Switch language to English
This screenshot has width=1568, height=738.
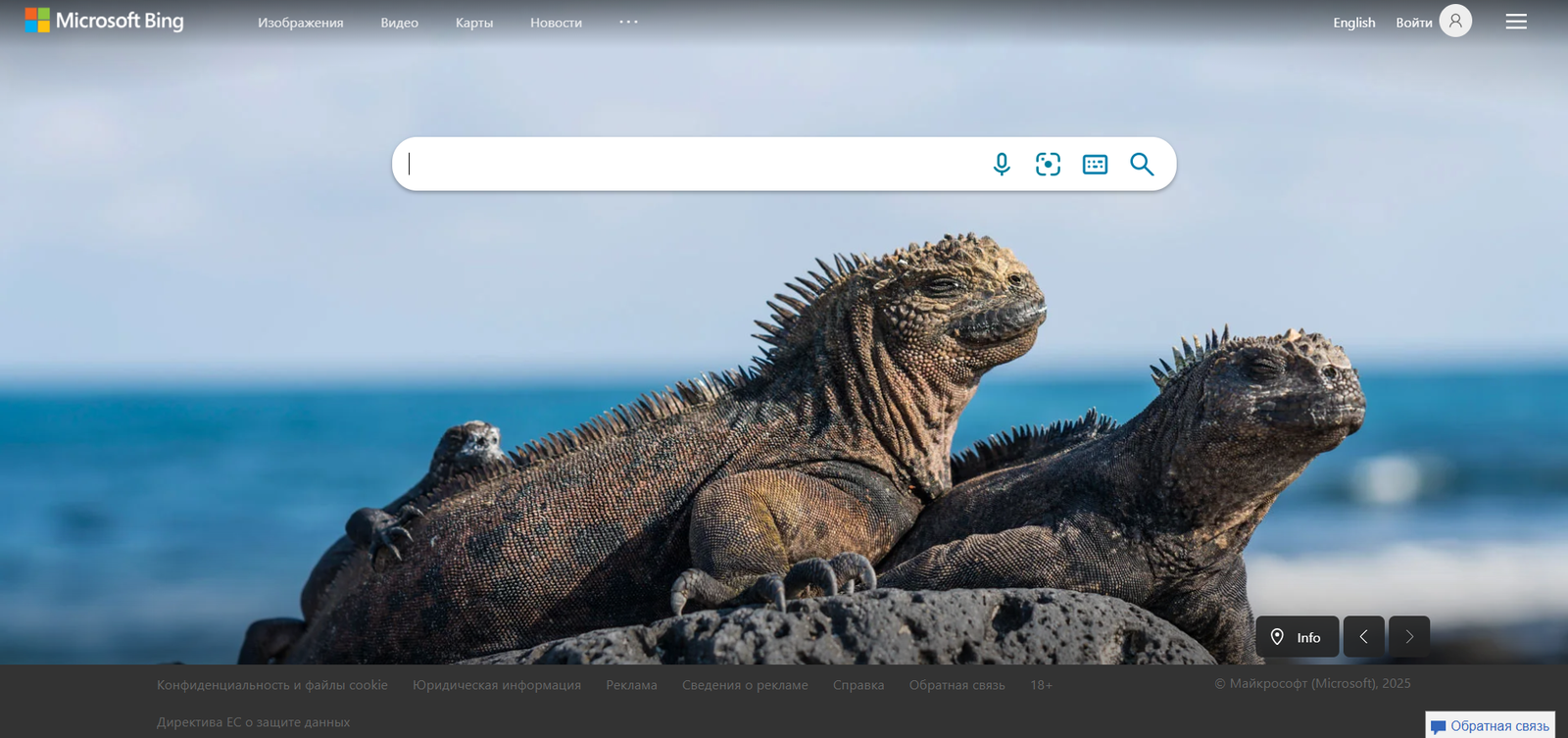[x=1353, y=23]
